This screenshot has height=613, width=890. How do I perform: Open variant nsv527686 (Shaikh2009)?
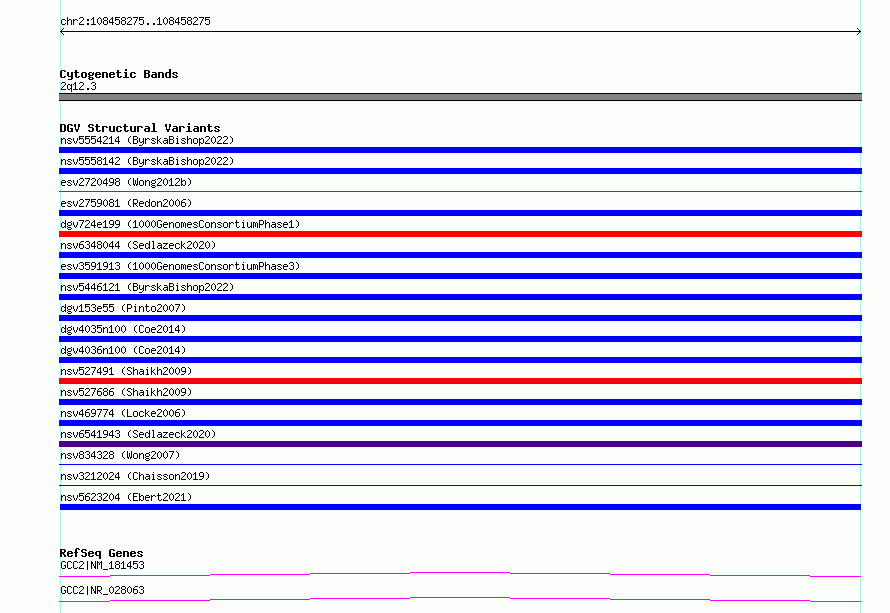coord(126,392)
